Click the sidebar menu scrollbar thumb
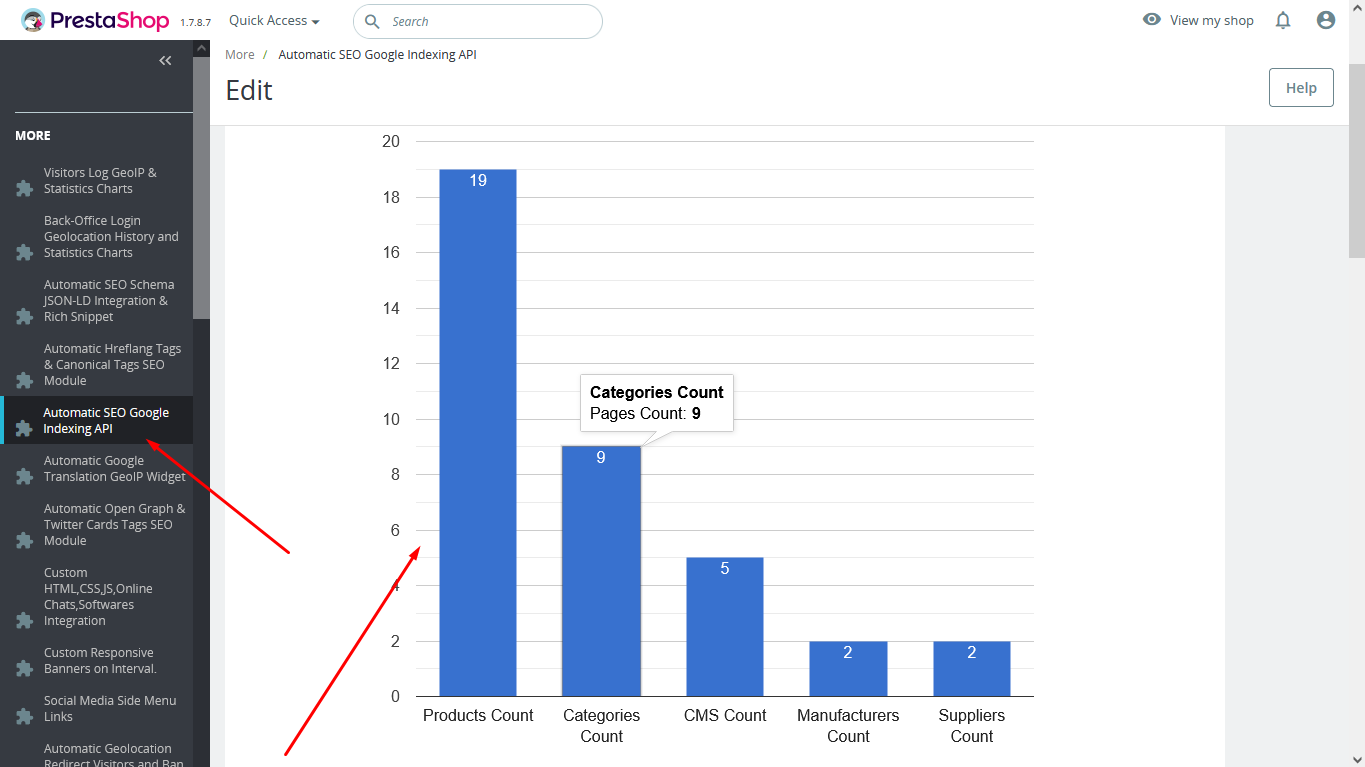 coord(201,188)
